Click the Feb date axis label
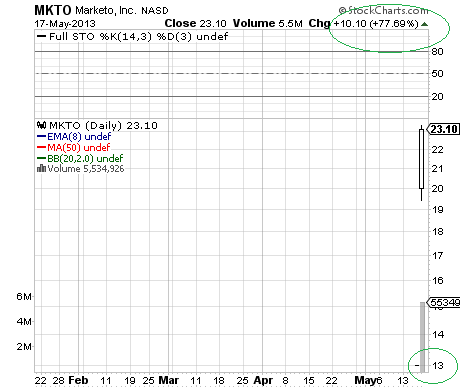 click(78, 380)
